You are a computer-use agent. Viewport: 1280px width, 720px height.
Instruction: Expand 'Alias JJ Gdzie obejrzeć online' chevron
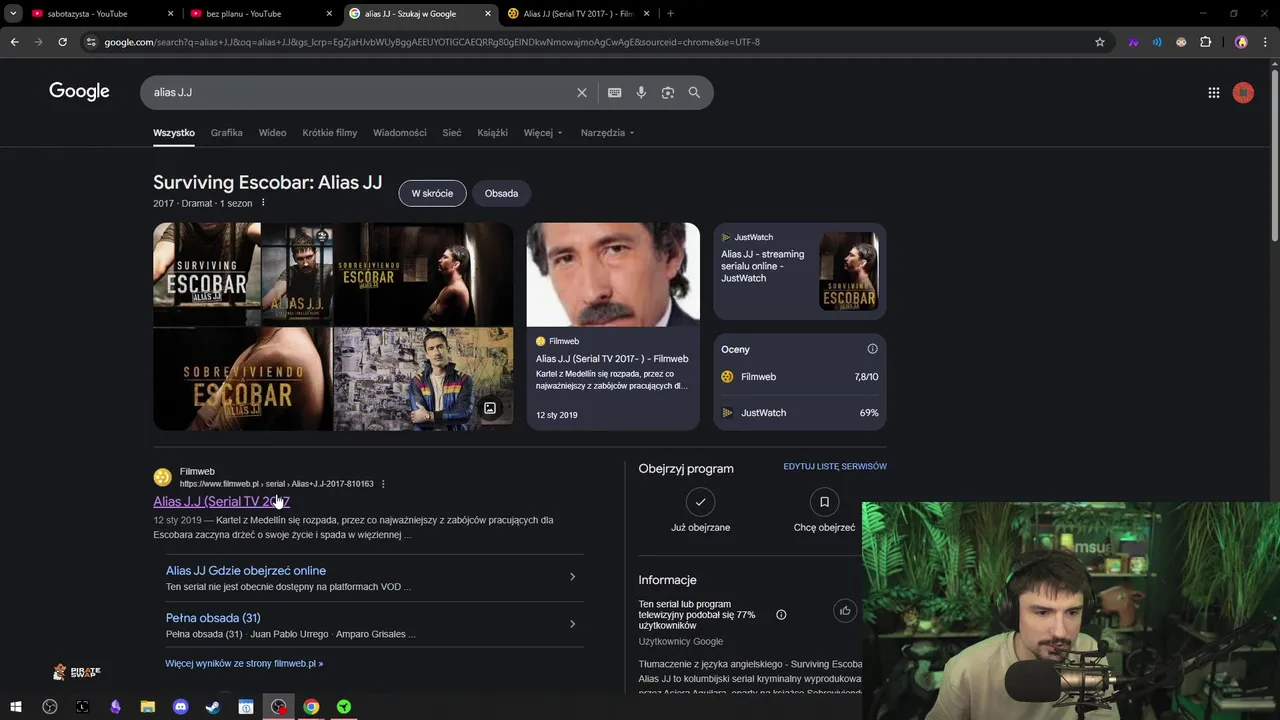tap(572, 577)
